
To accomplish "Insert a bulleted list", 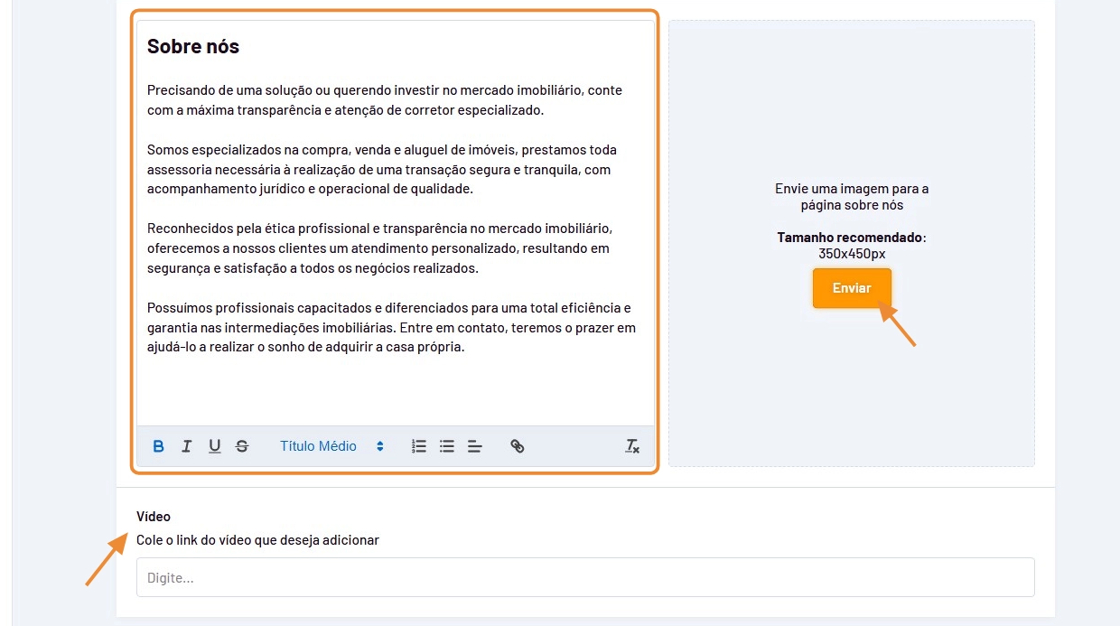I will 447,446.
